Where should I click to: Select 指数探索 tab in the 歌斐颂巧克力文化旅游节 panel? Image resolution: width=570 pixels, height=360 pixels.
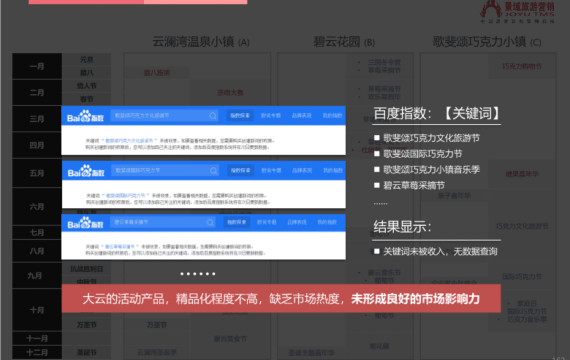pos(240,116)
